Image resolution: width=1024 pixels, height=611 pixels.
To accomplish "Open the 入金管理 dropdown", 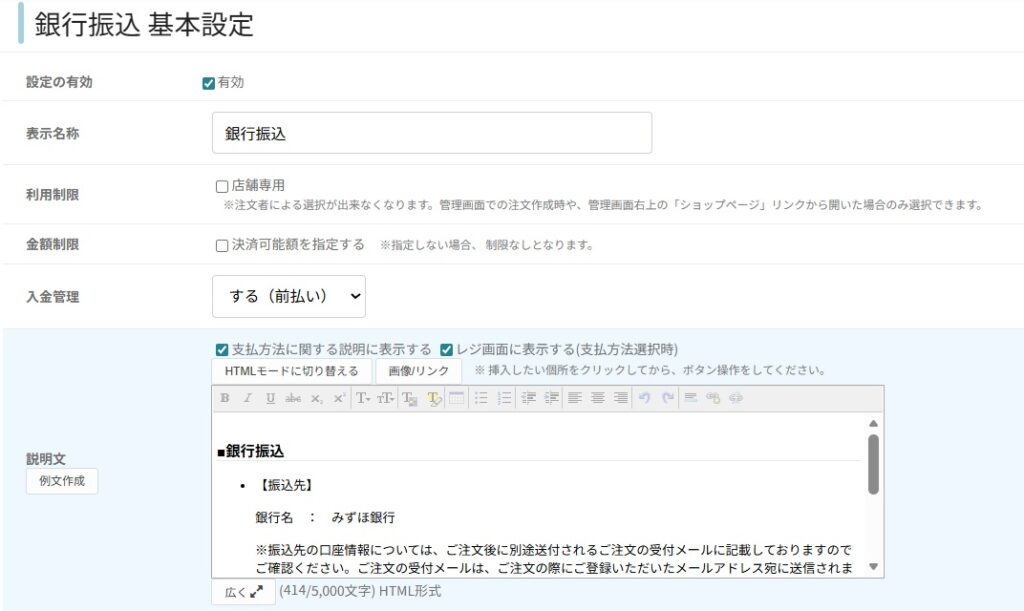I will coord(289,297).
